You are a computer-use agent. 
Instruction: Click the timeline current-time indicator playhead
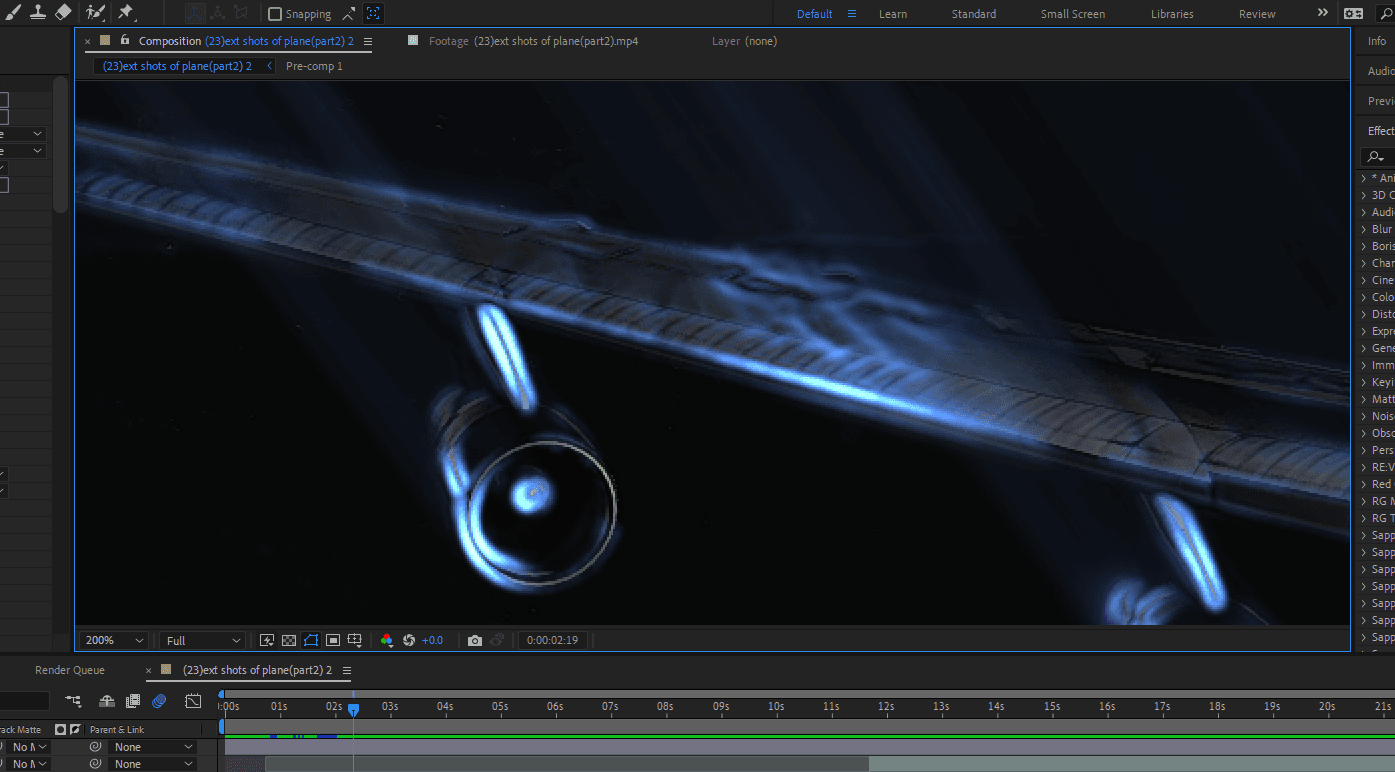353,709
